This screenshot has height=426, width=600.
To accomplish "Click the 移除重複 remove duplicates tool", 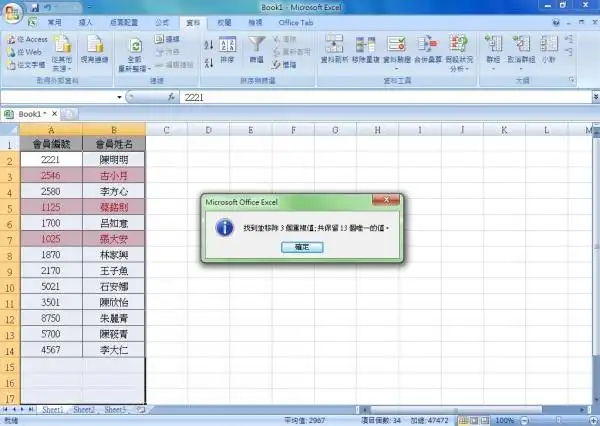I will coord(365,49).
